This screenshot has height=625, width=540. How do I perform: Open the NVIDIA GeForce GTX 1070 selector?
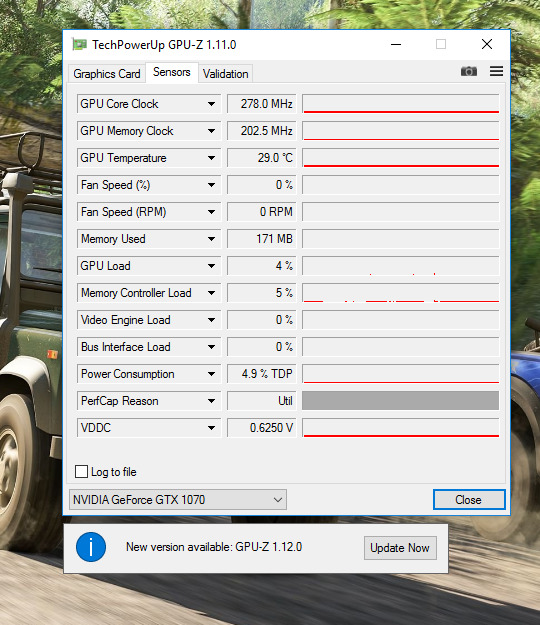[x=178, y=500]
